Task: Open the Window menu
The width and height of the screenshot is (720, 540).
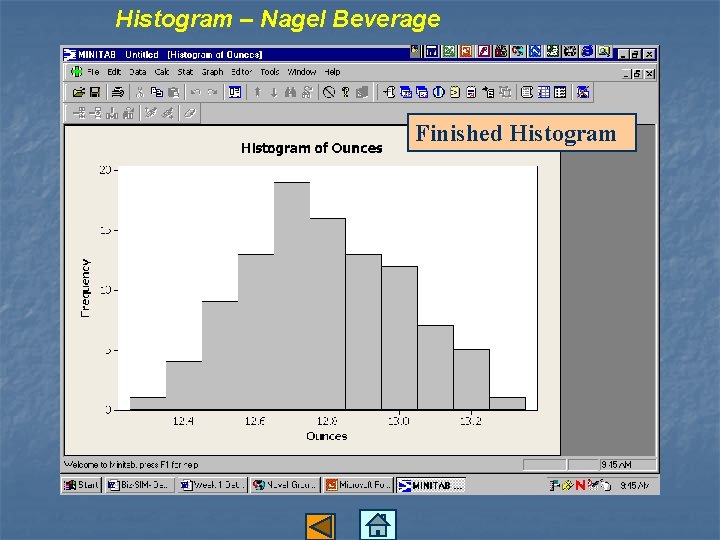Action: pyautogui.click(x=302, y=72)
